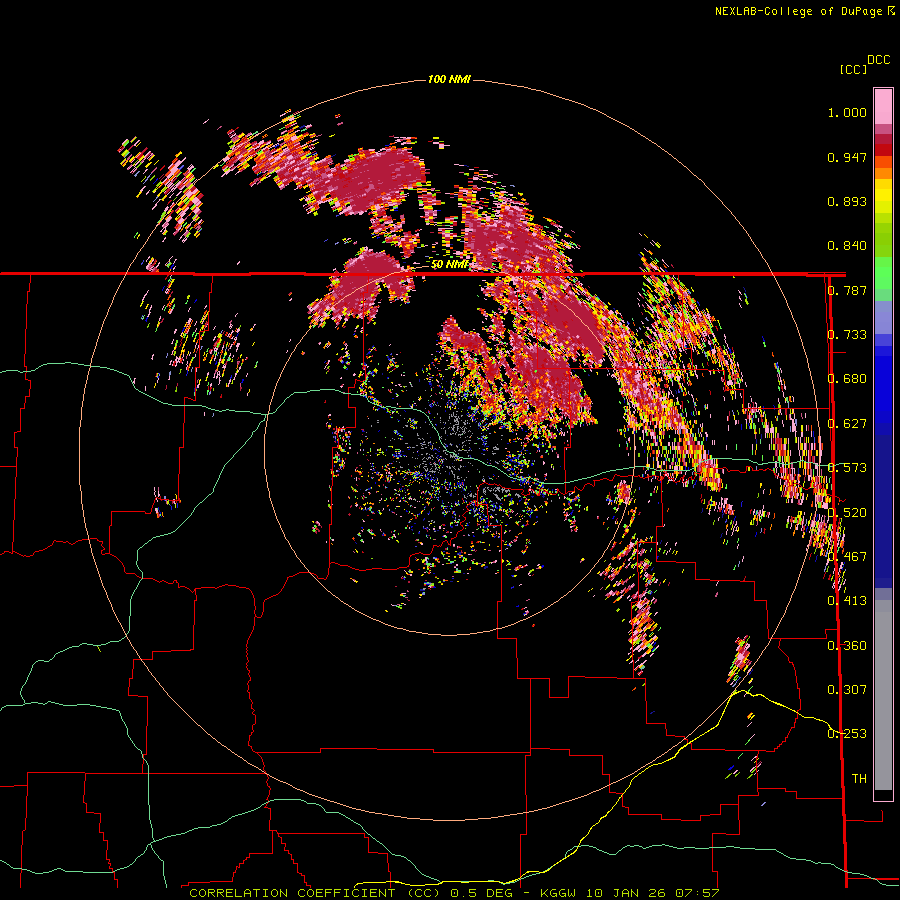Screen dimensions: 900x900
Task: Click the 0.733 value on the color scale
Action: tap(847, 335)
